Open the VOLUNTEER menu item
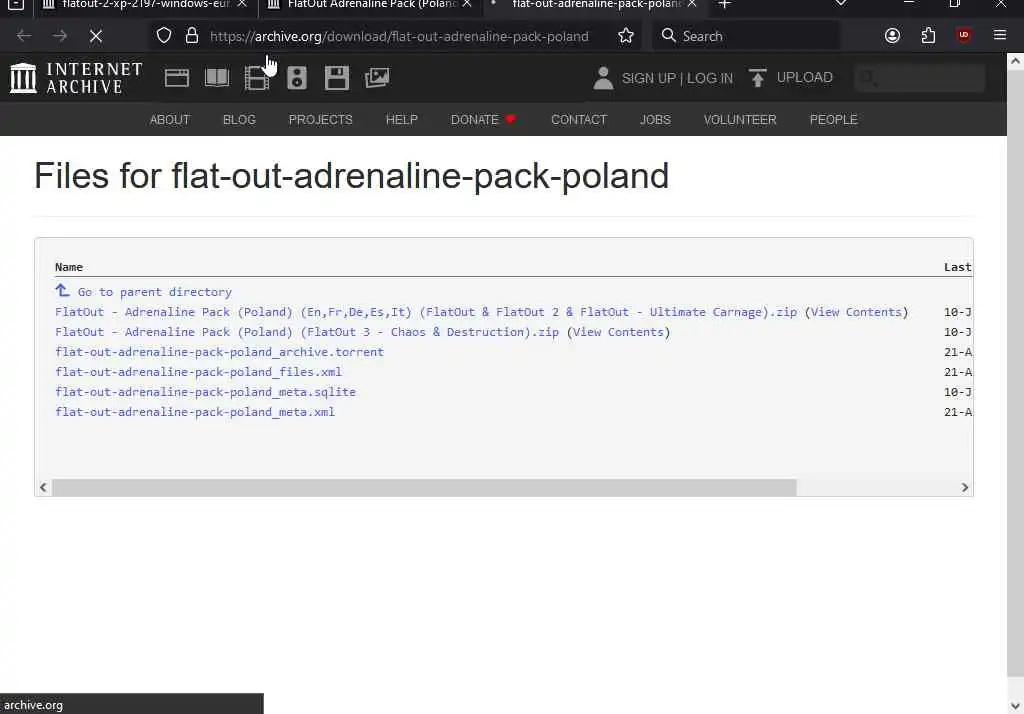The image size is (1024, 714). pyautogui.click(x=740, y=120)
